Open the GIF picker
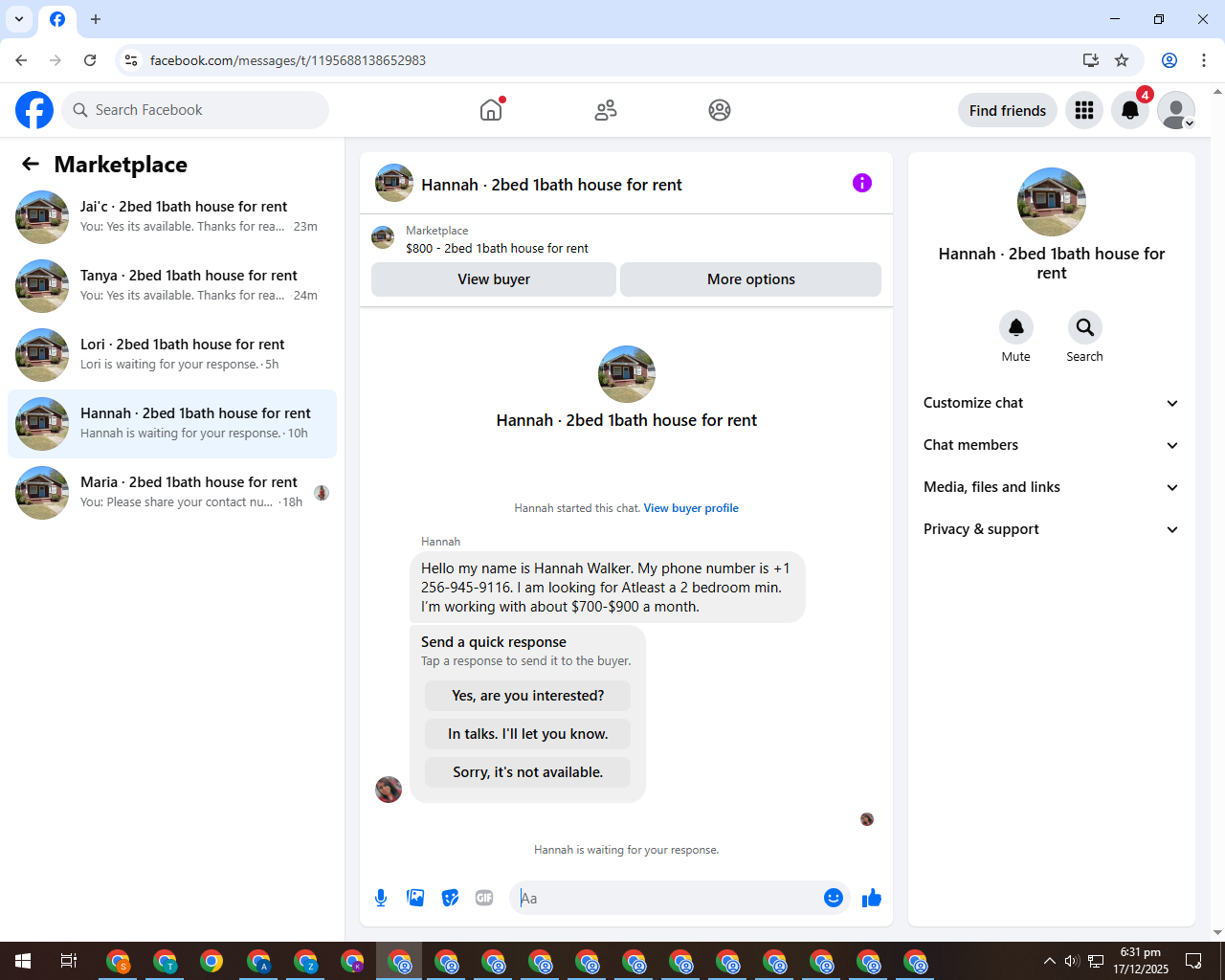 tap(484, 898)
